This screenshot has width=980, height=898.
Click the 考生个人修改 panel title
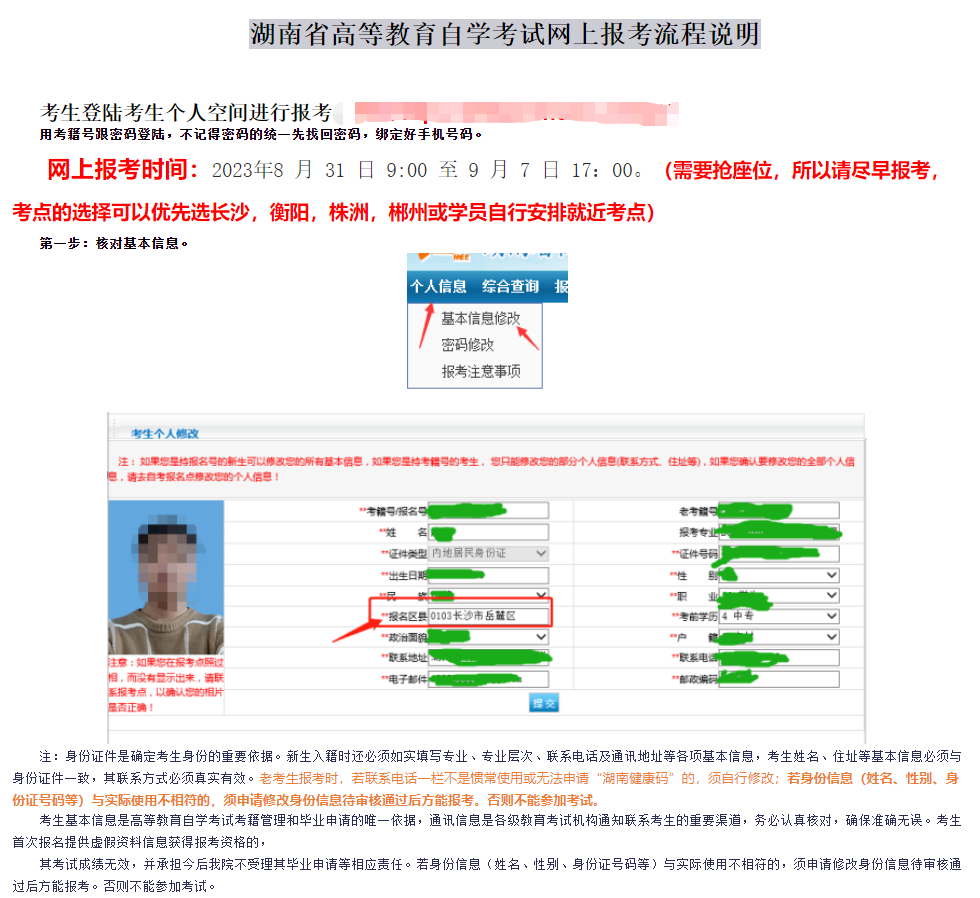[165, 434]
